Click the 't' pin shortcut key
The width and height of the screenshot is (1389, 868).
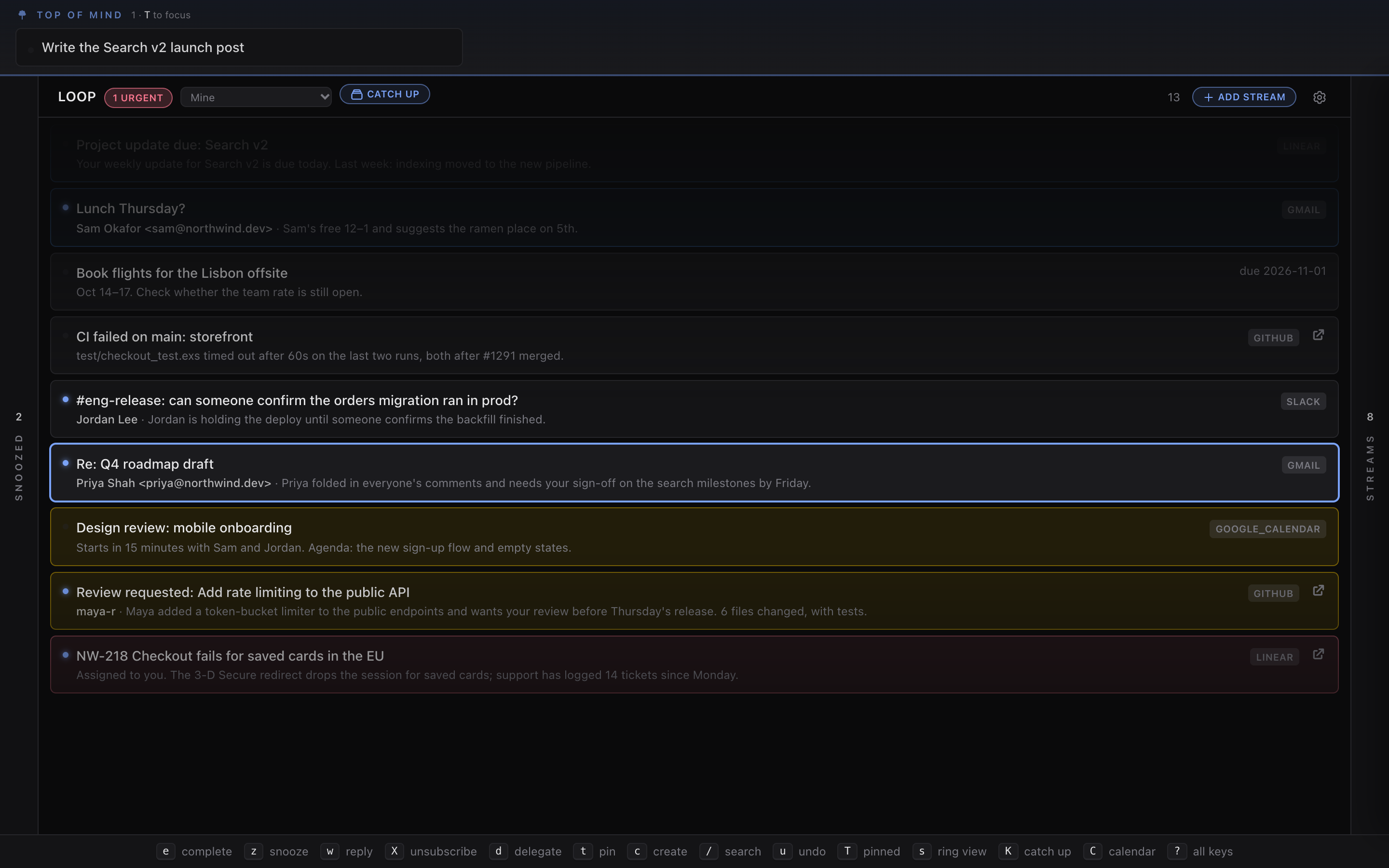[583, 851]
